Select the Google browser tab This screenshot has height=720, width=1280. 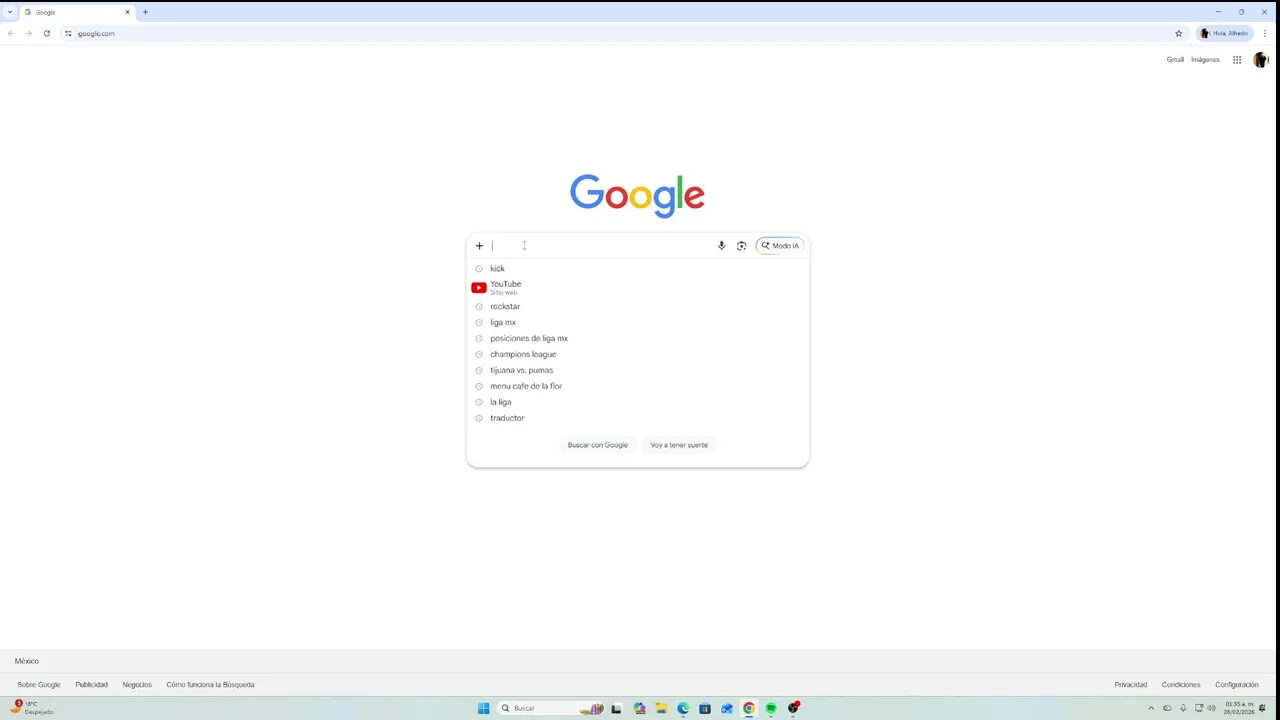click(78, 12)
